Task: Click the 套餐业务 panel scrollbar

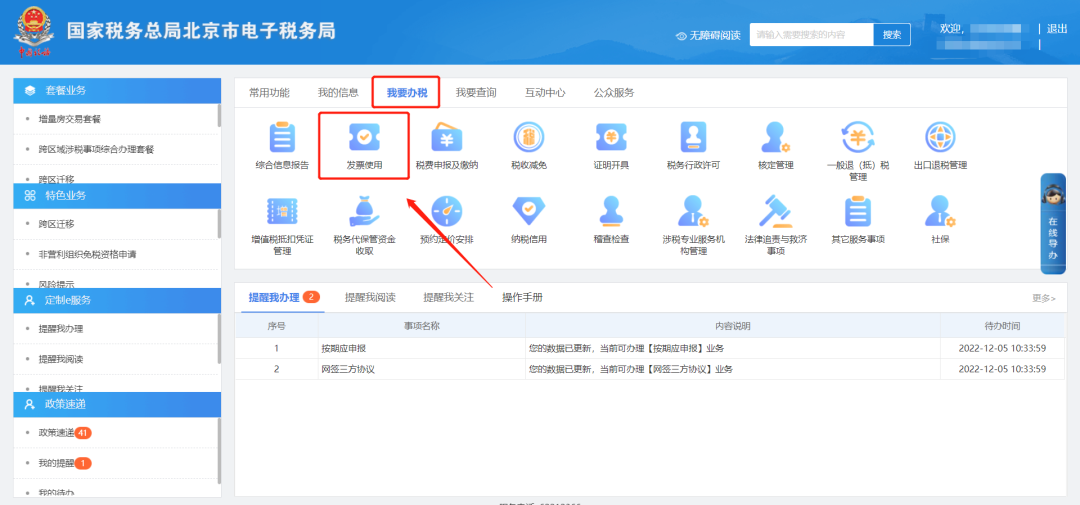Action: [219, 115]
